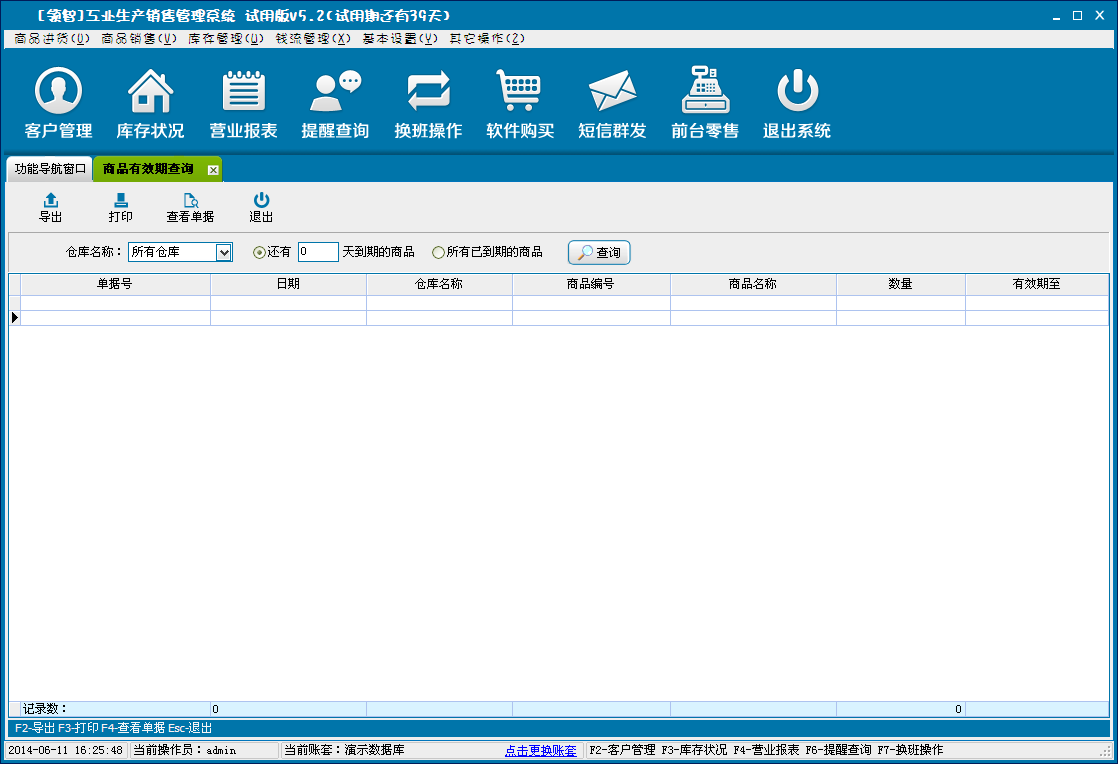1118x764 pixels.
Task: Open the 商品进货 menu
Action: (52, 39)
